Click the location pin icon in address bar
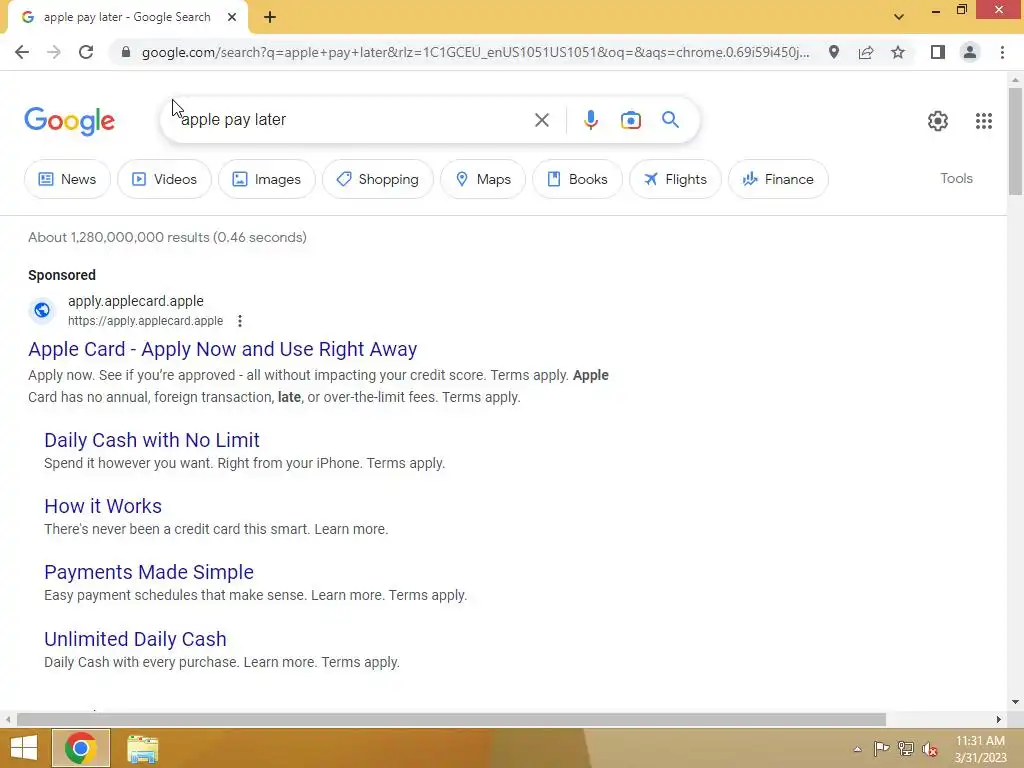Viewport: 1024px width, 768px height. click(834, 52)
